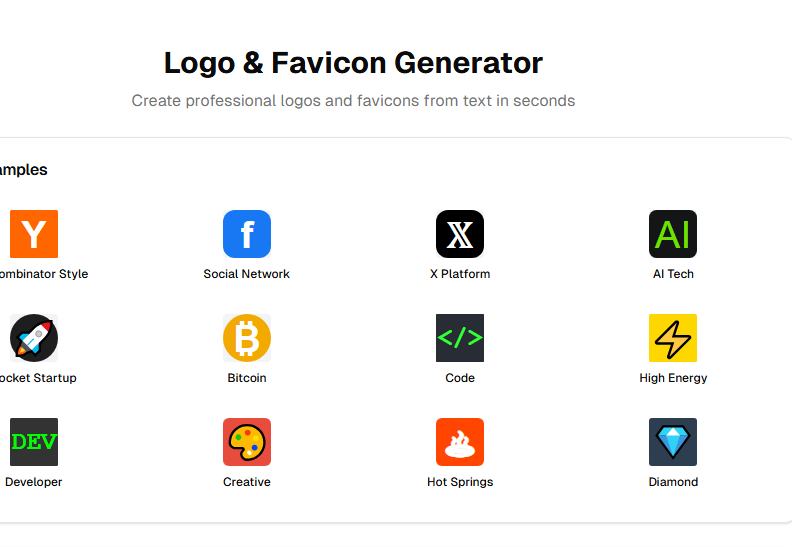The image size is (792, 547).
Task: Click the AI Tech label
Action: (673, 274)
